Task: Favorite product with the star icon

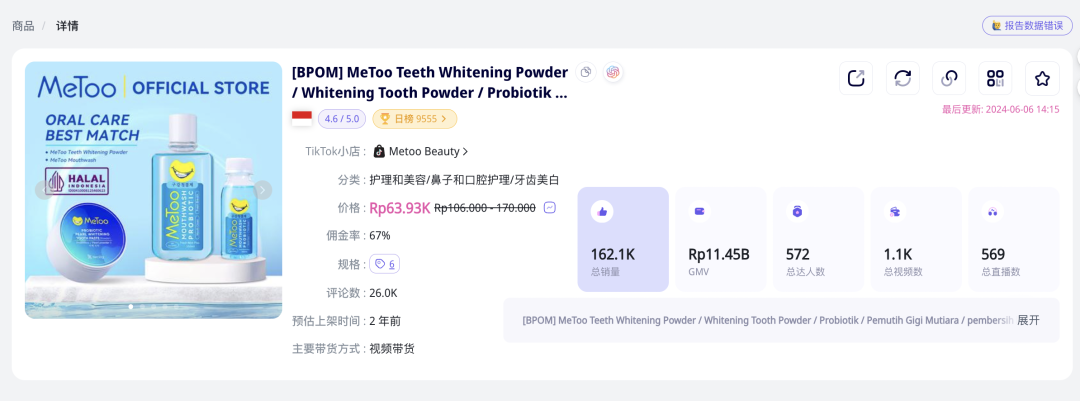Action: coord(1041,78)
